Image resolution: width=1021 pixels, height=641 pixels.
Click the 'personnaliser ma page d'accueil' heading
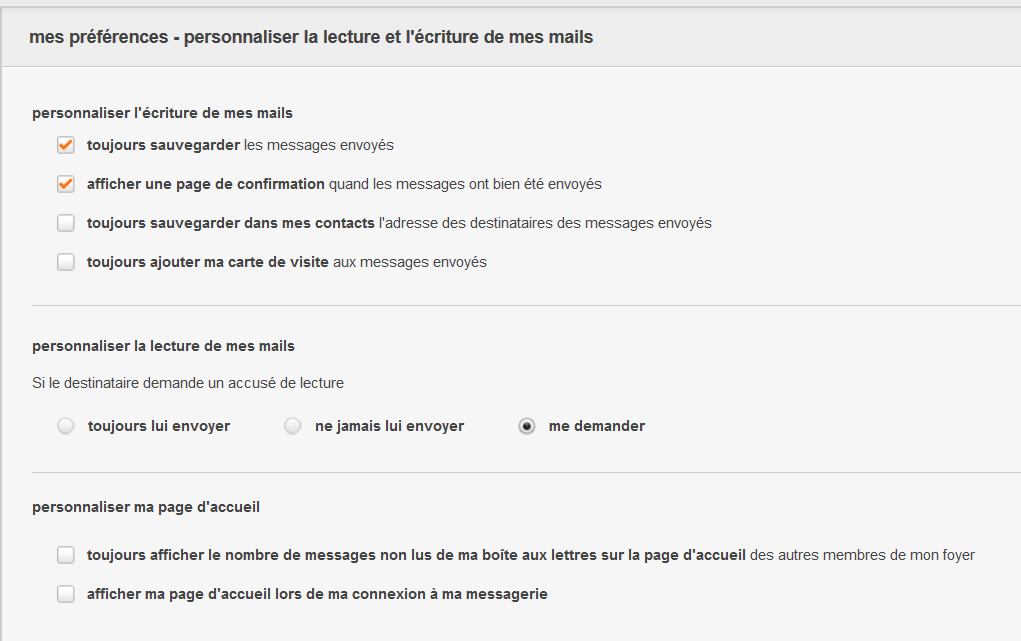(146, 507)
